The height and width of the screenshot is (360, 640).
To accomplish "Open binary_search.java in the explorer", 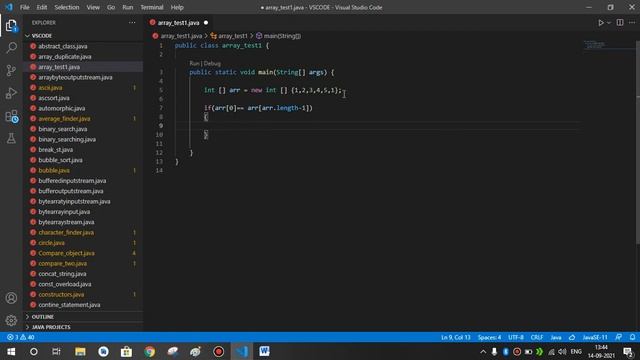I will click(x=62, y=129).
